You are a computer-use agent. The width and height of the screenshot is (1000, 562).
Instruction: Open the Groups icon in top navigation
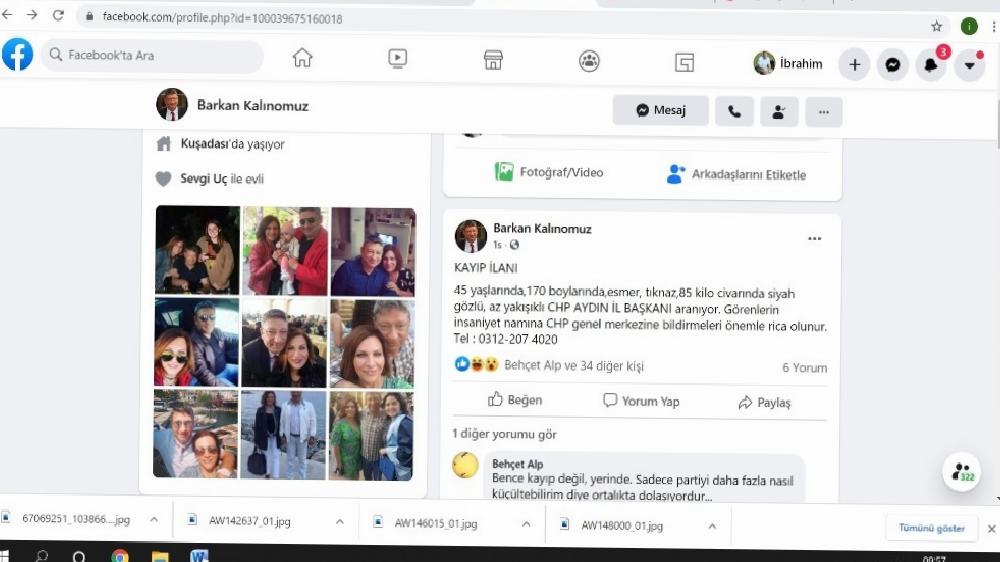coord(589,61)
